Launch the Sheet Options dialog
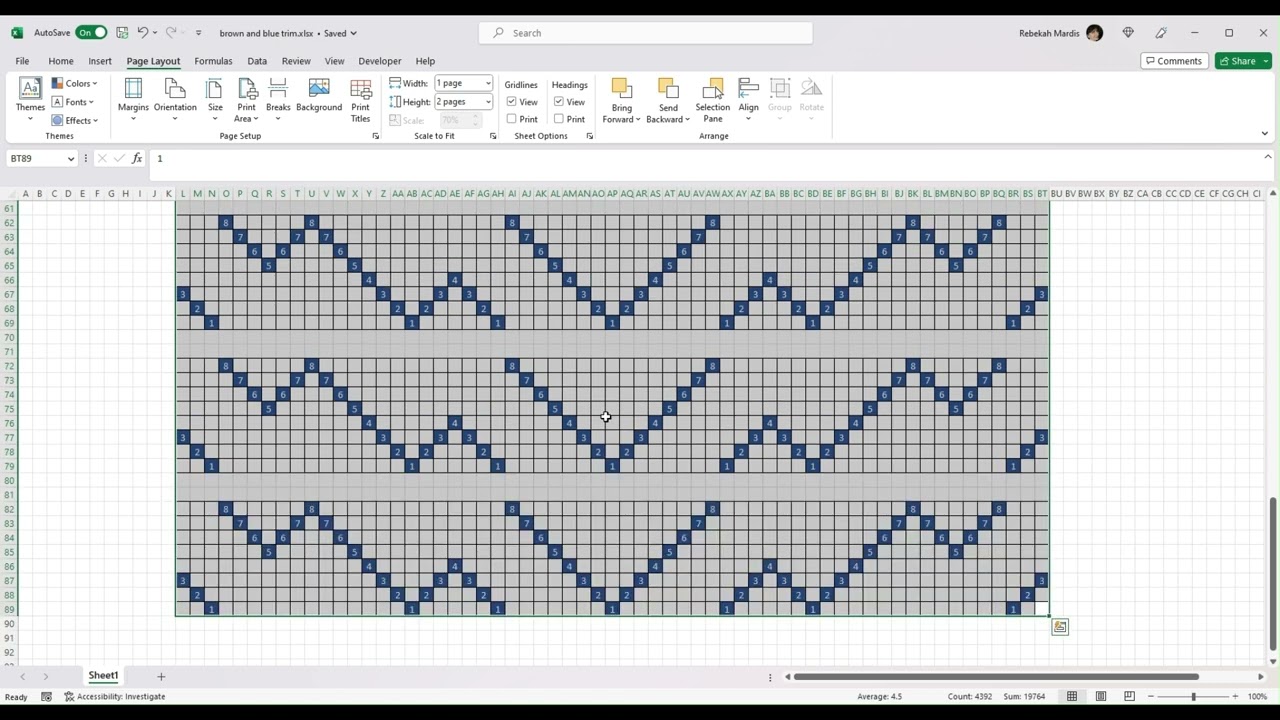This screenshot has width=1280, height=720. click(x=589, y=136)
